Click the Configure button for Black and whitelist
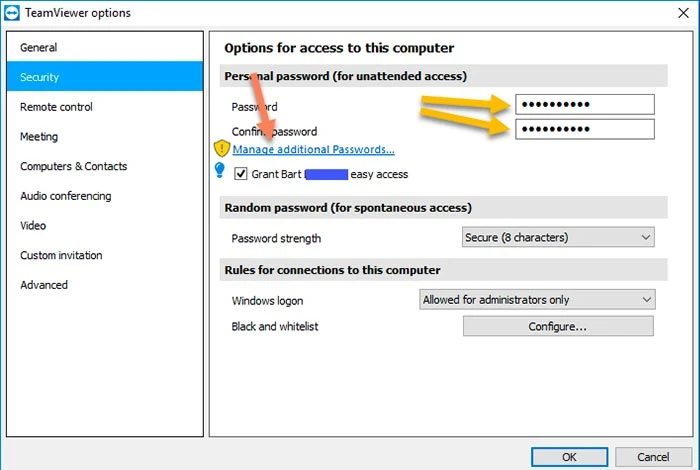700x470 pixels. coord(558,326)
